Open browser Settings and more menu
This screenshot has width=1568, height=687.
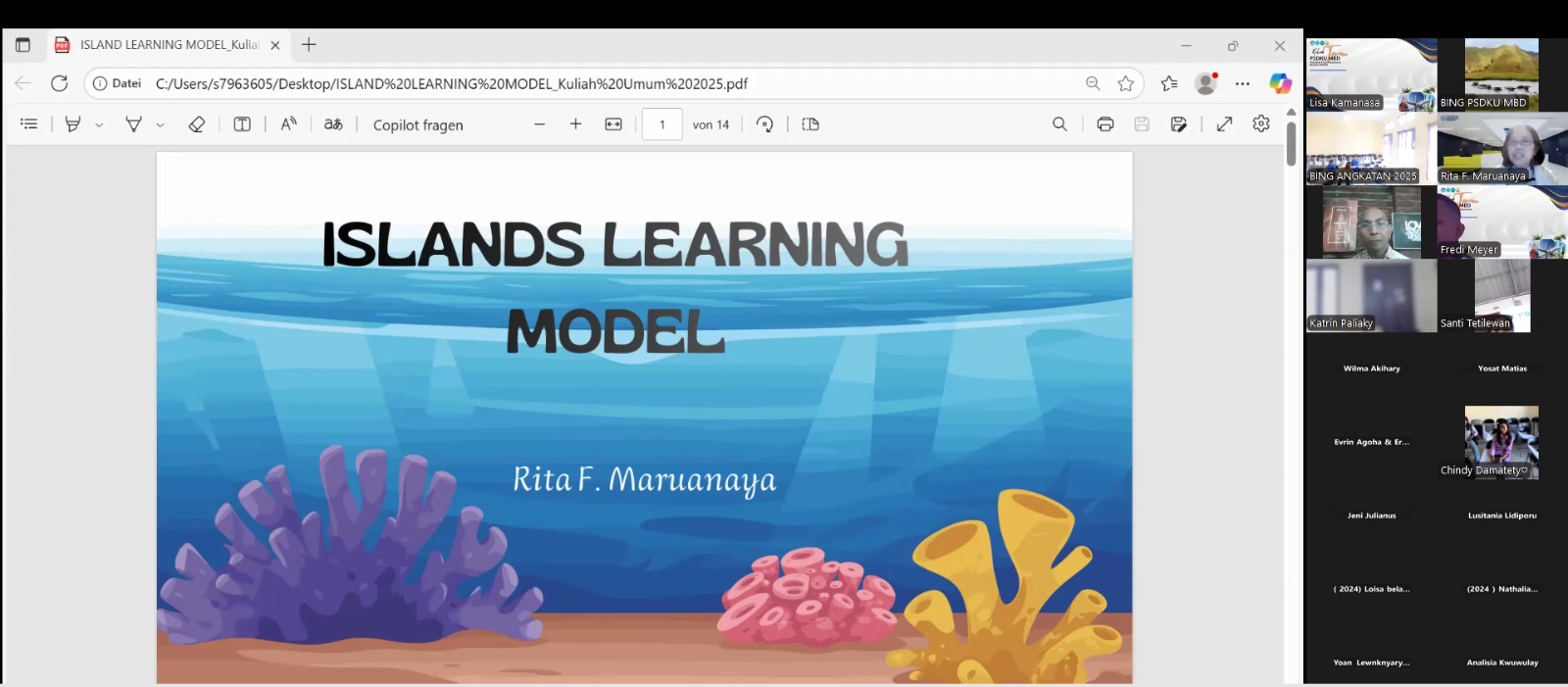pyautogui.click(x=1243, y=84)
